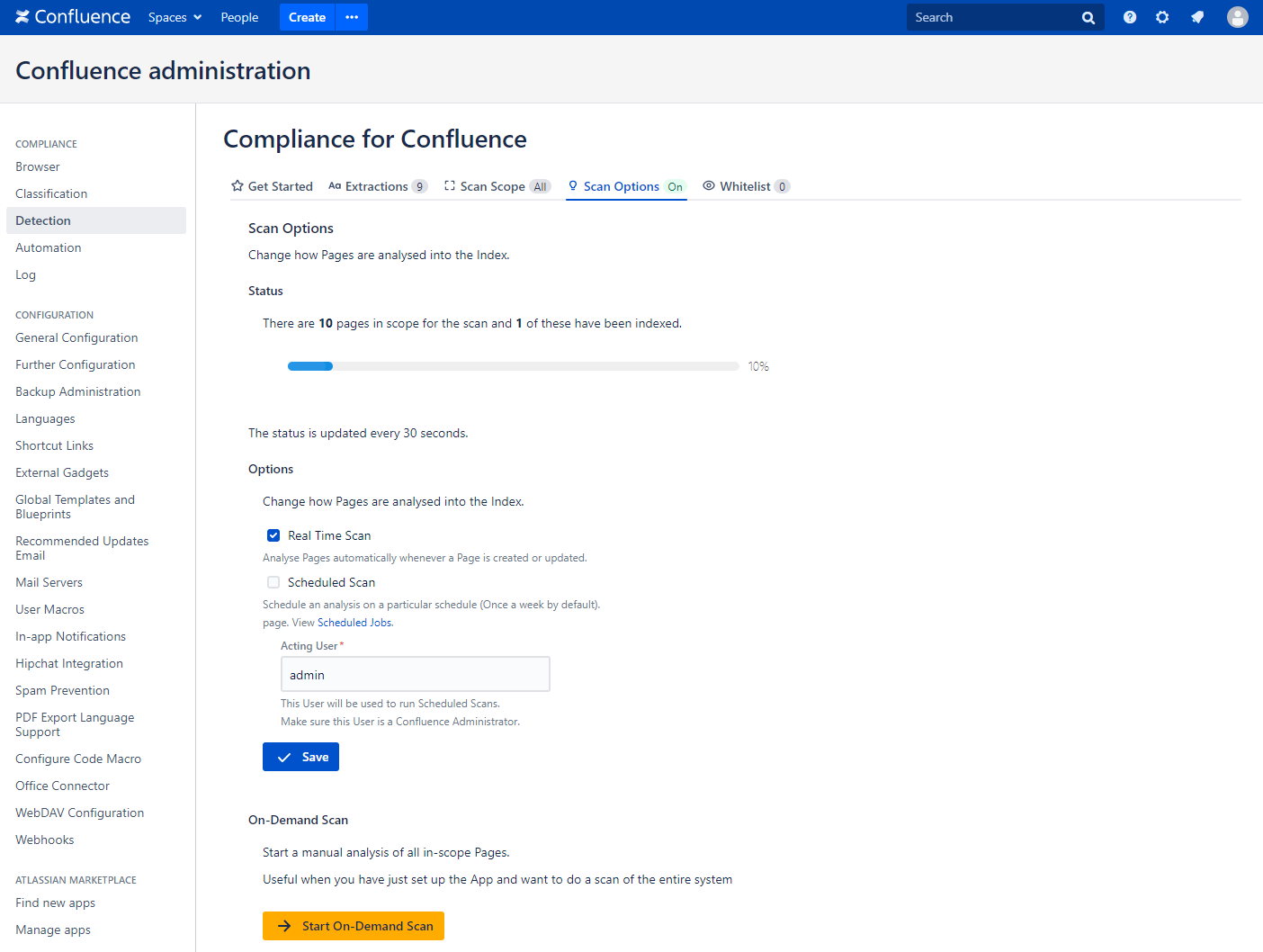
Task: Click the star icon on Get Started
Action: 237,185
